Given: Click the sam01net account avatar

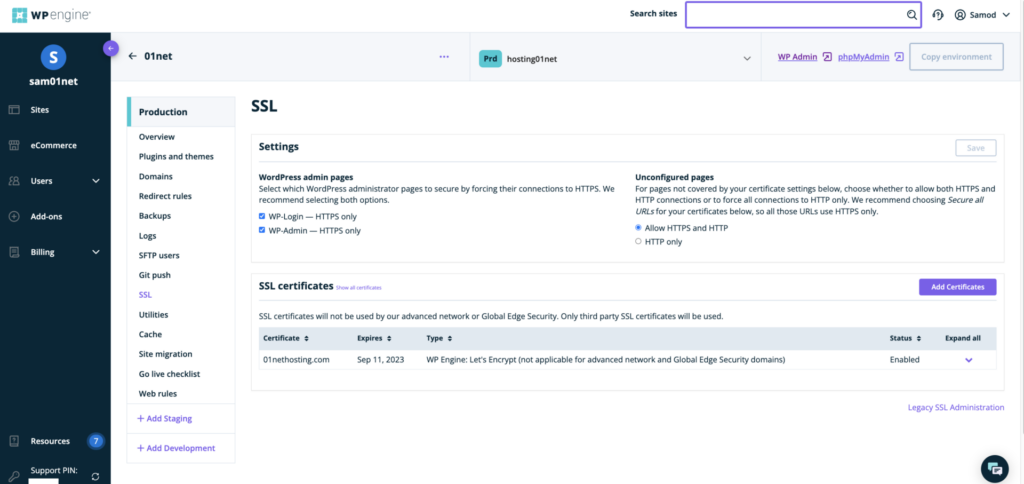Looking at the screenshot, I should pos(54,57).
